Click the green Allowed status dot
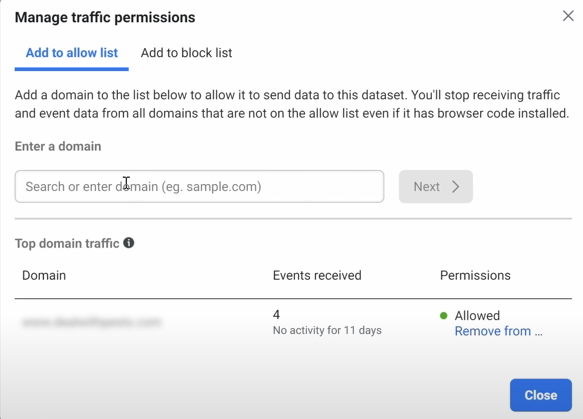 tap(443, 316)
